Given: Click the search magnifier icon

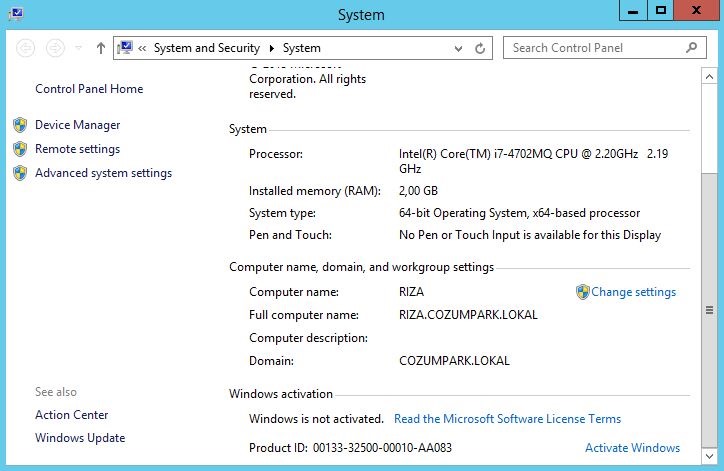Looking at the screenshot, I should [692, 48].
